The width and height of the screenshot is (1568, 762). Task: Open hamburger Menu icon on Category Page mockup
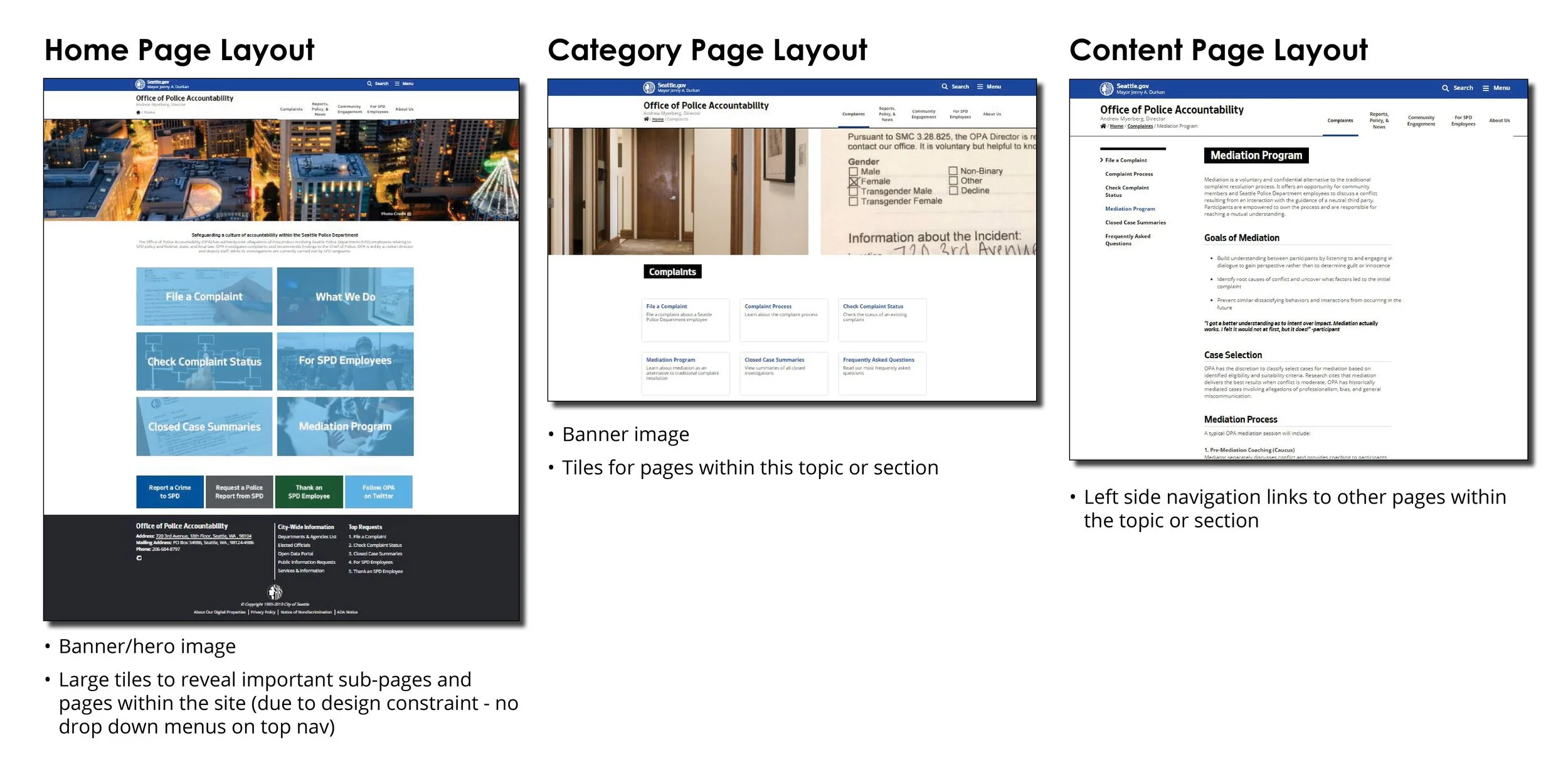[x=980, y=87]
